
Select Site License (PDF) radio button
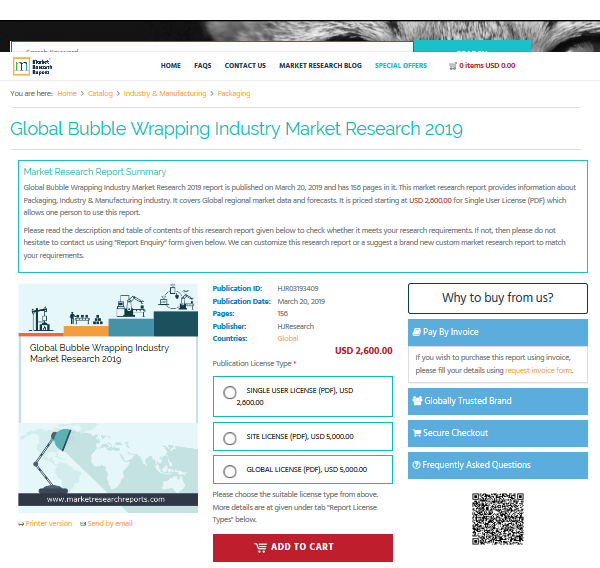pyautogui.click(x=230, y=438)
